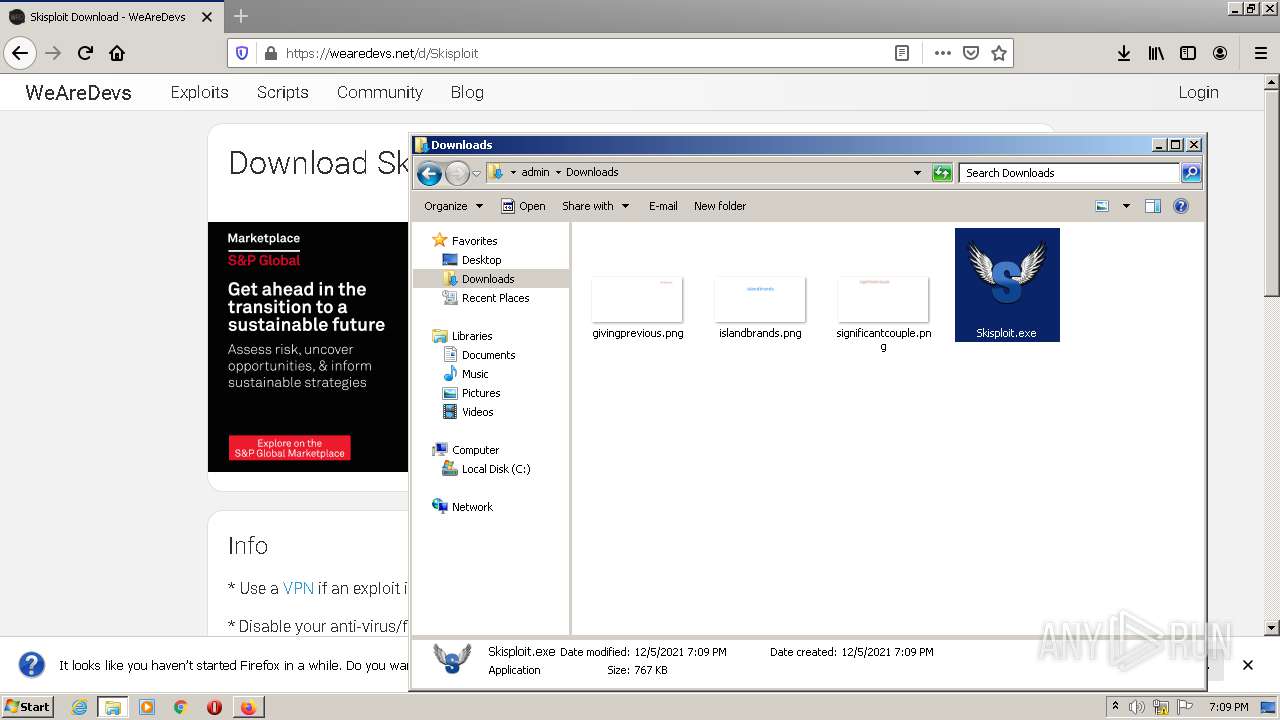View tracking protection shield icon

(x=242, y=53)
